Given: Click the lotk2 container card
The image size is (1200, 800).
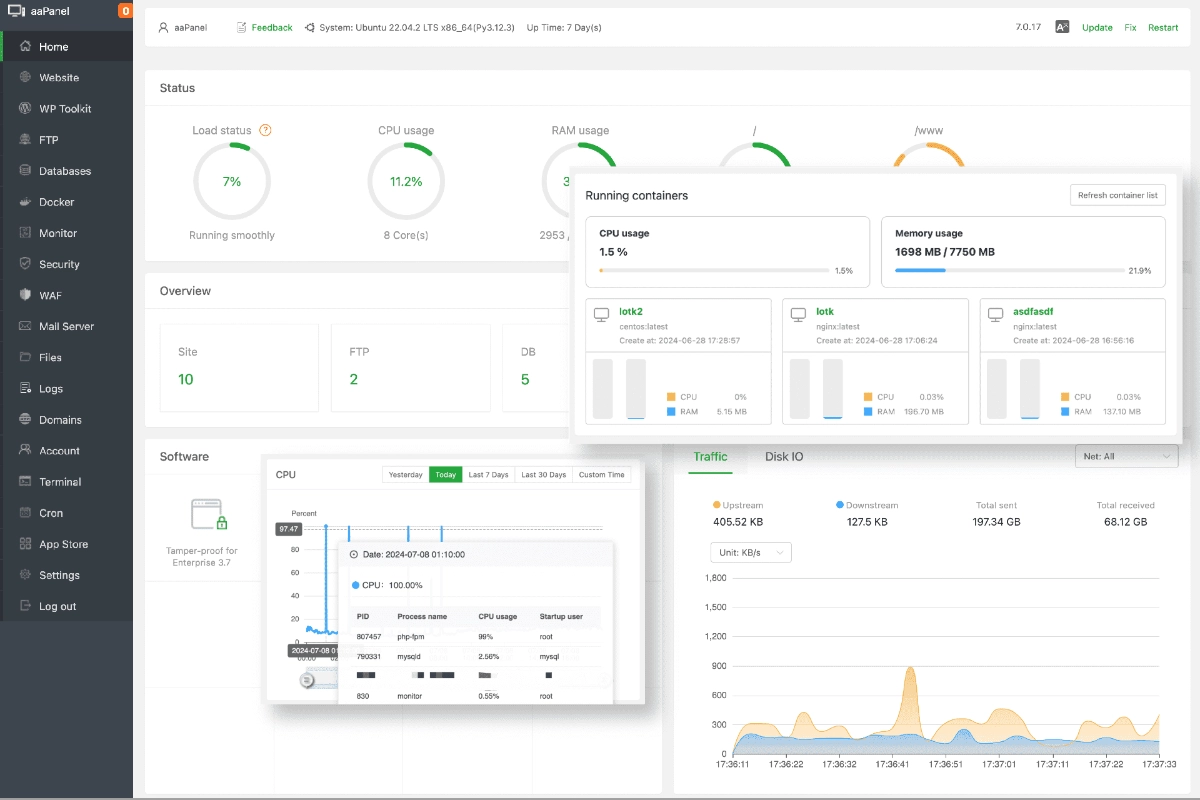Looking at the screenshot, I should (x=678, y=360).
